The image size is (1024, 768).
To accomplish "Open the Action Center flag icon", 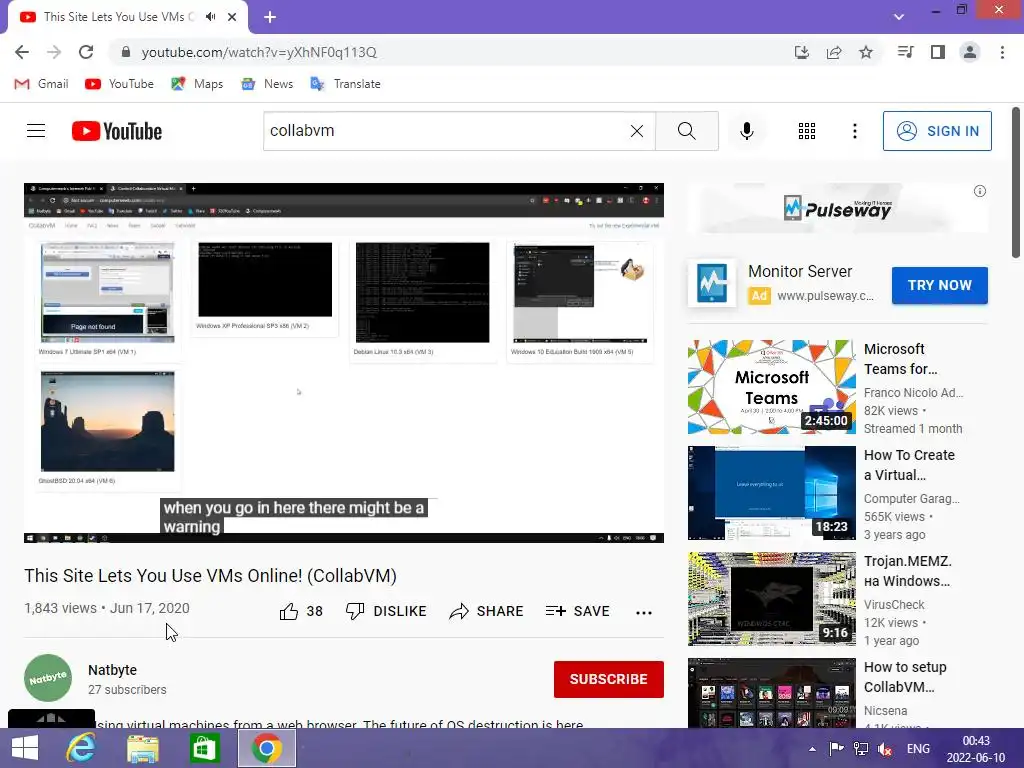I will [836, 749].
